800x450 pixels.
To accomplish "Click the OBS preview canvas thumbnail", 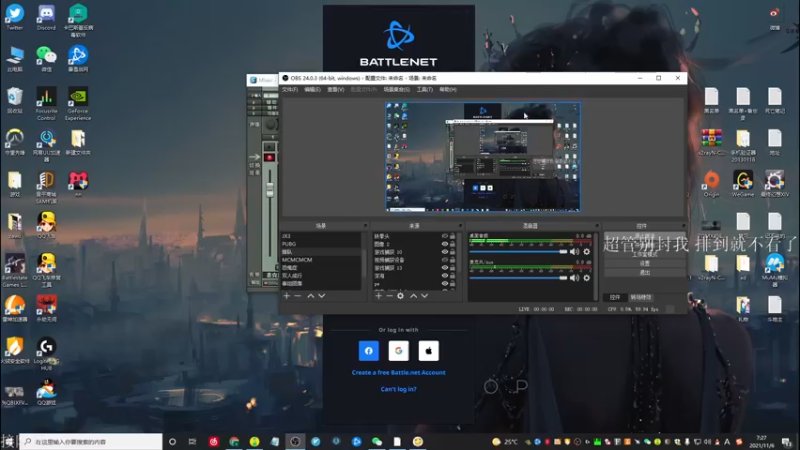I will pos(483,157).
